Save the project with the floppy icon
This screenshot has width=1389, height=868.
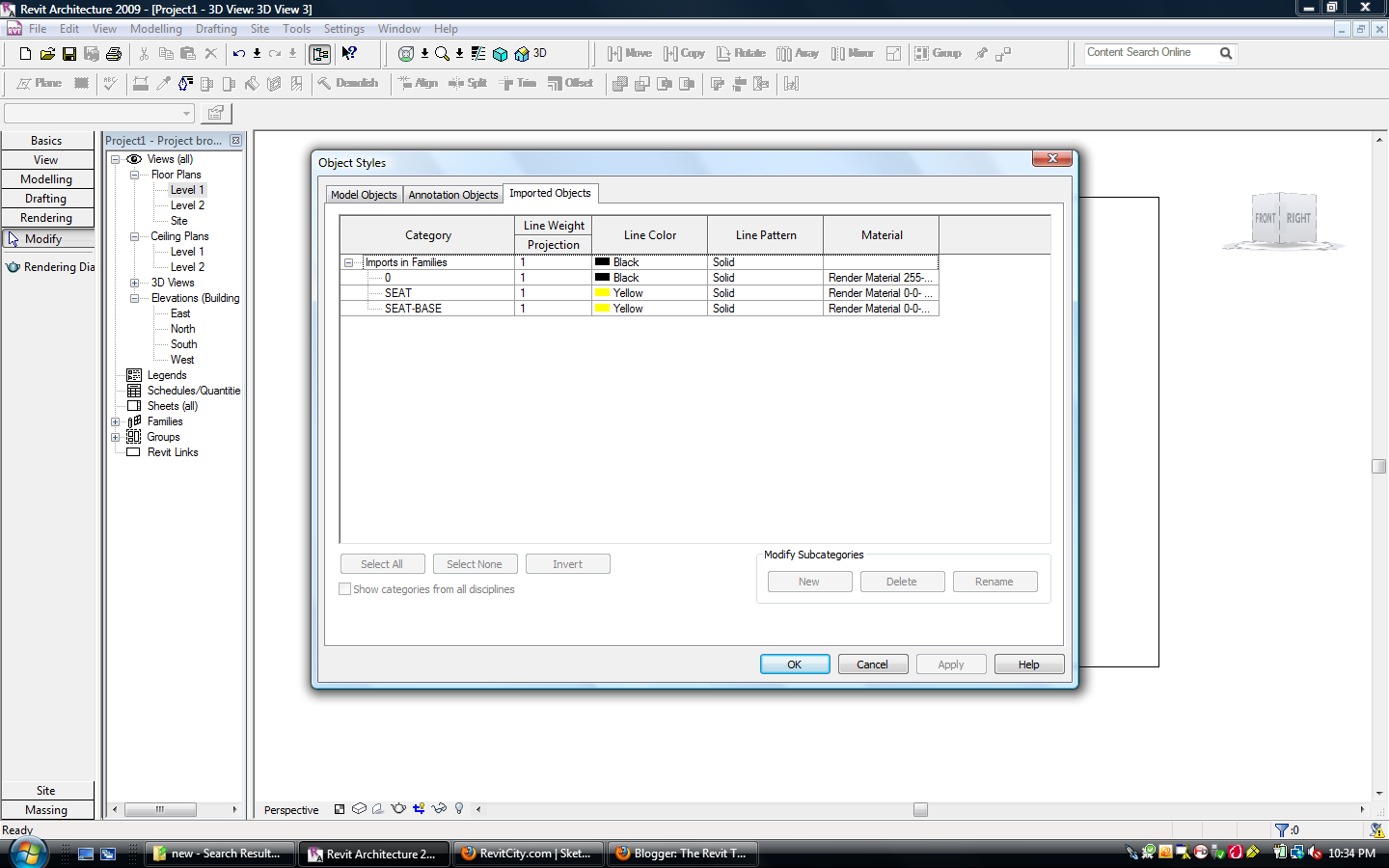coord(69,54)
